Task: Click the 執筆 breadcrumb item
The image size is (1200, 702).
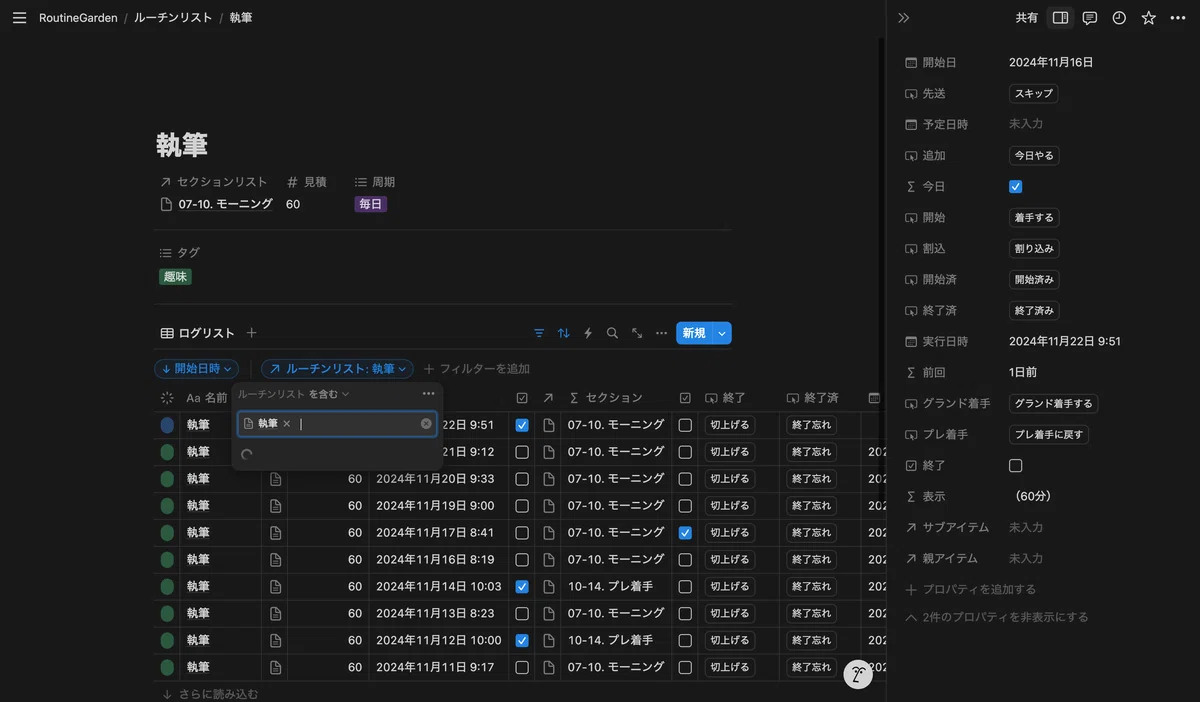Action: tap(240, 18)
